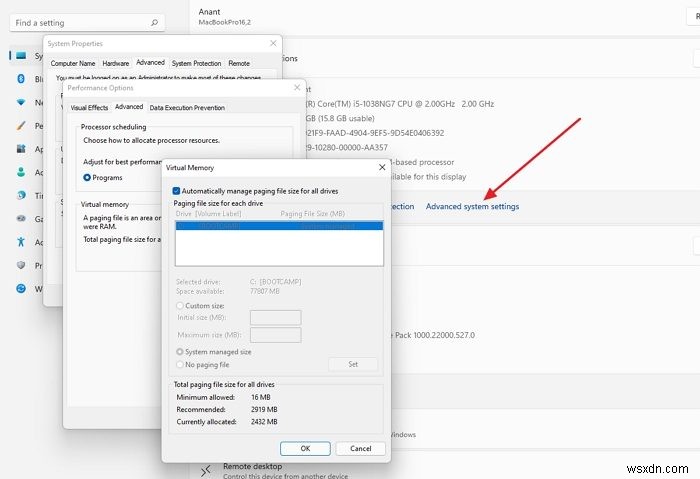The image size is (700, 479).
Task: Click the 'Minimum allowed: 16 MB' value
Action: click(261, 397)
